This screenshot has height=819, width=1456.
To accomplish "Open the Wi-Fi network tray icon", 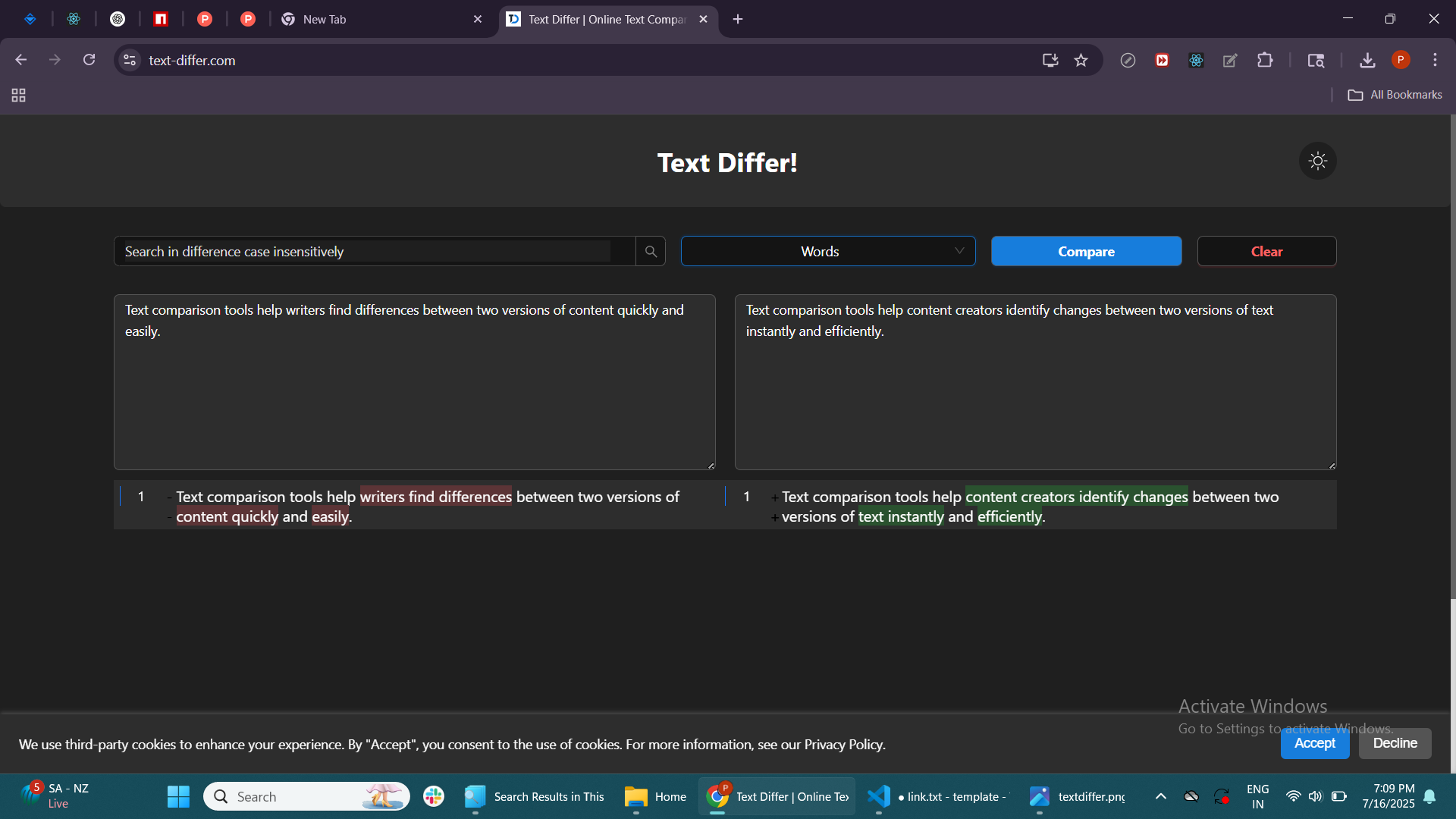I will [1293, 796].
